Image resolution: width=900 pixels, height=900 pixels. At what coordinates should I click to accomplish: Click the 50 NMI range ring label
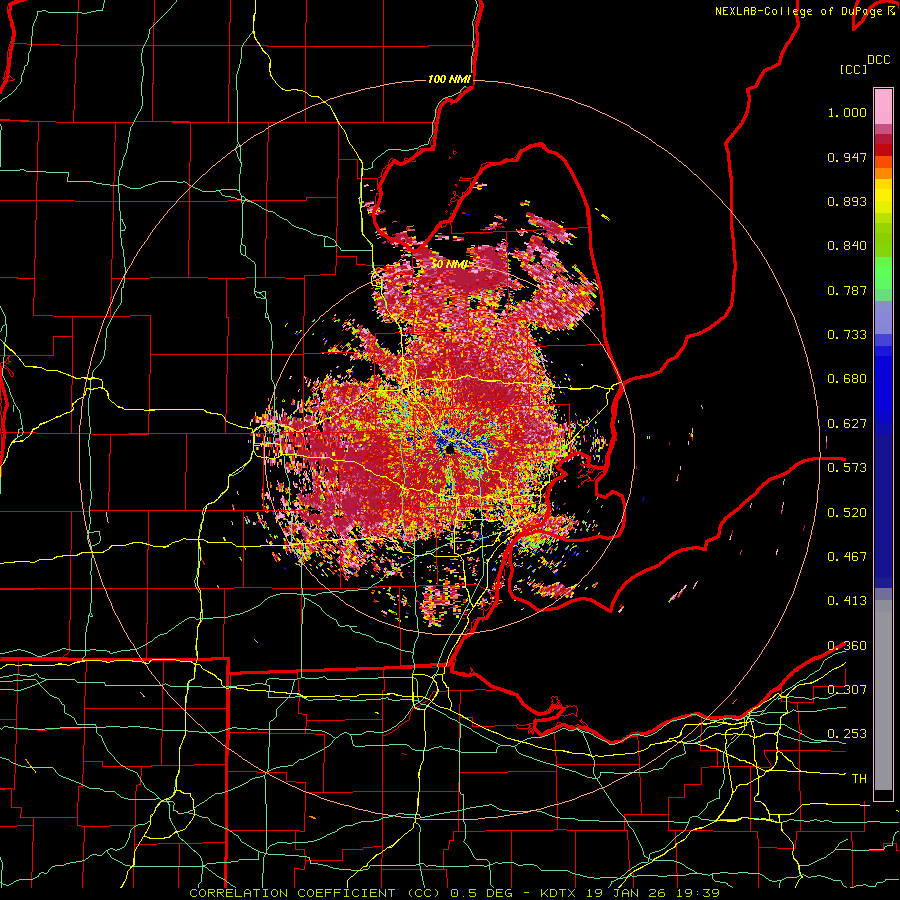(x=450, y=264)
